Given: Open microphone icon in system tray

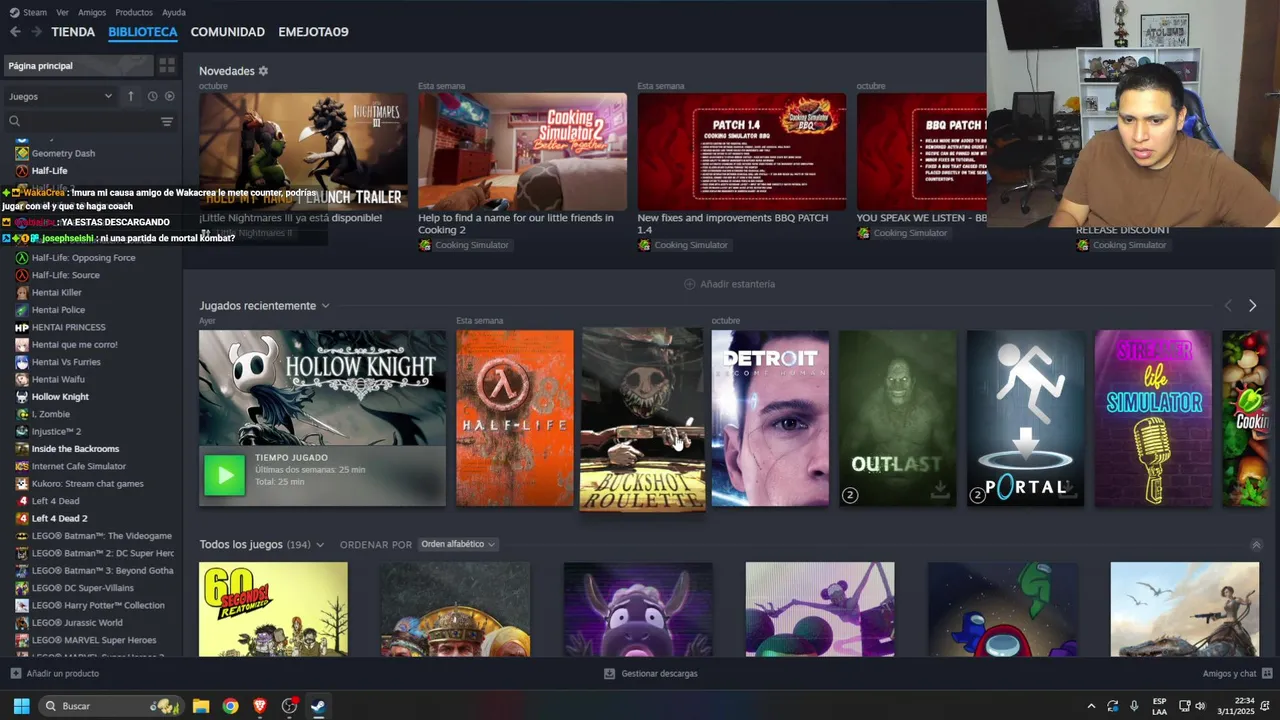Looking at the screenshot, I should [1134, 706].
